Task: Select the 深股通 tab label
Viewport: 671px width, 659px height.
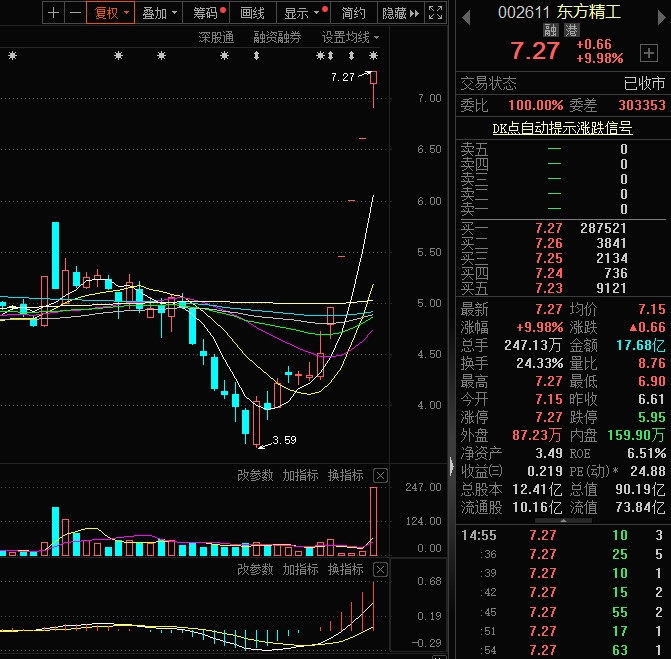Action: click(x=216, y=37)
